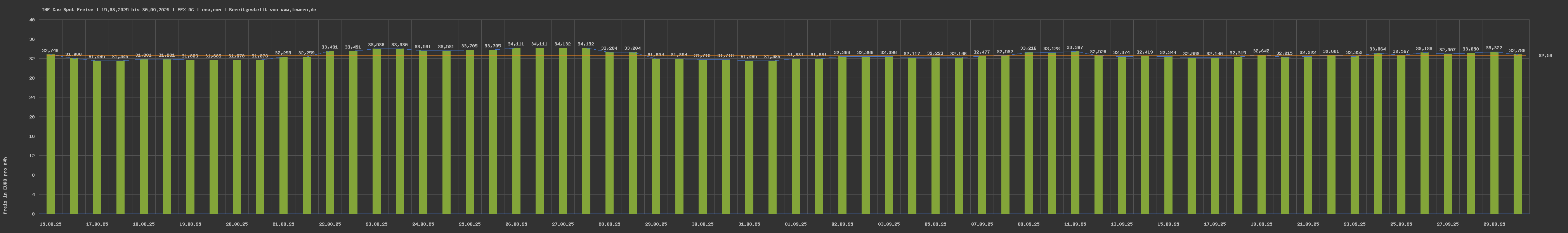Click the bar labeled 32,396
Image resolution: width=1568 pixels, height=233 pixels.
tap(889, 134)
